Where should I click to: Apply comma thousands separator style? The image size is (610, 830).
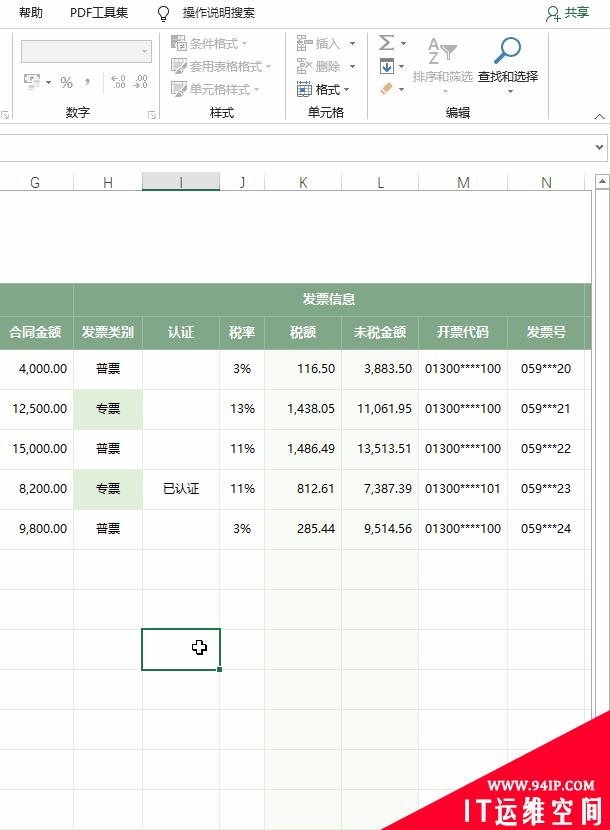coord(87,82)
